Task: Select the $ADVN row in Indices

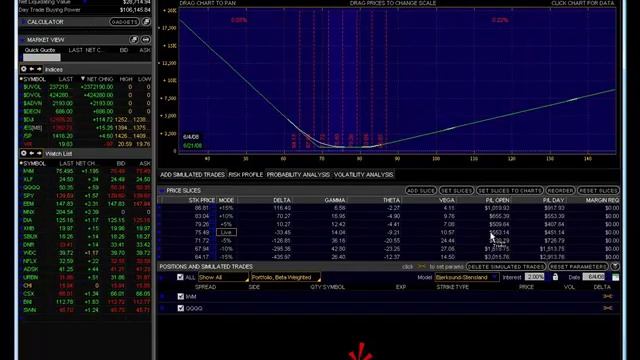Action: pos(86,103)
